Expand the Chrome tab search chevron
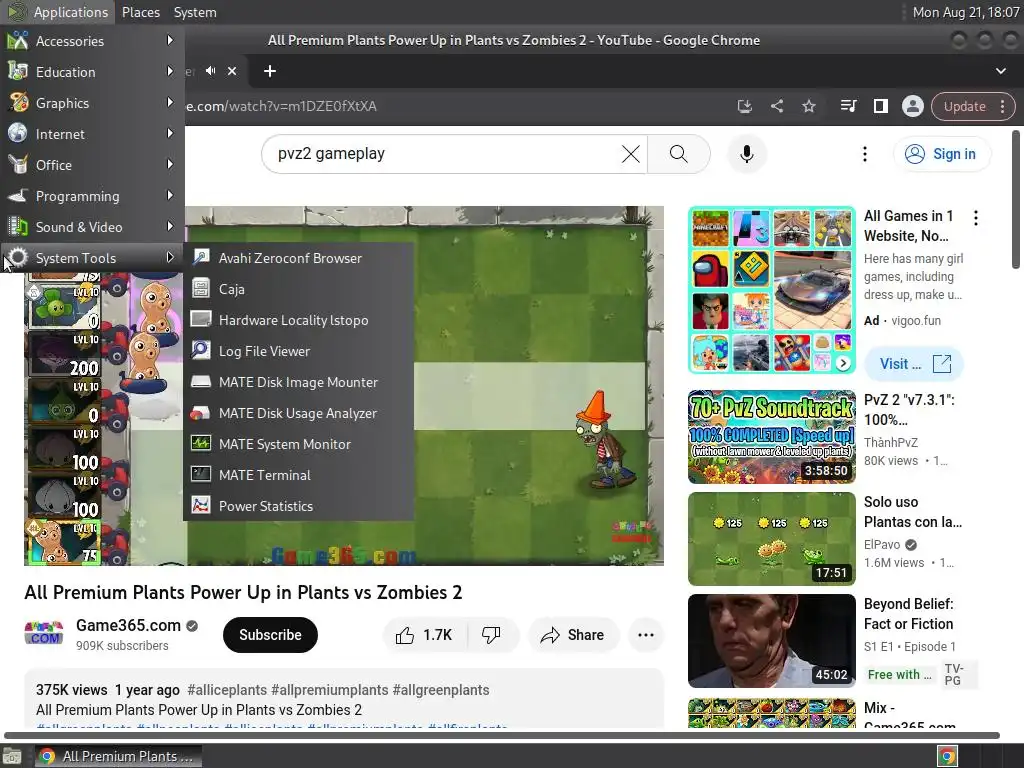The height and width of the screenshot is (768, 1024). 1000,71
